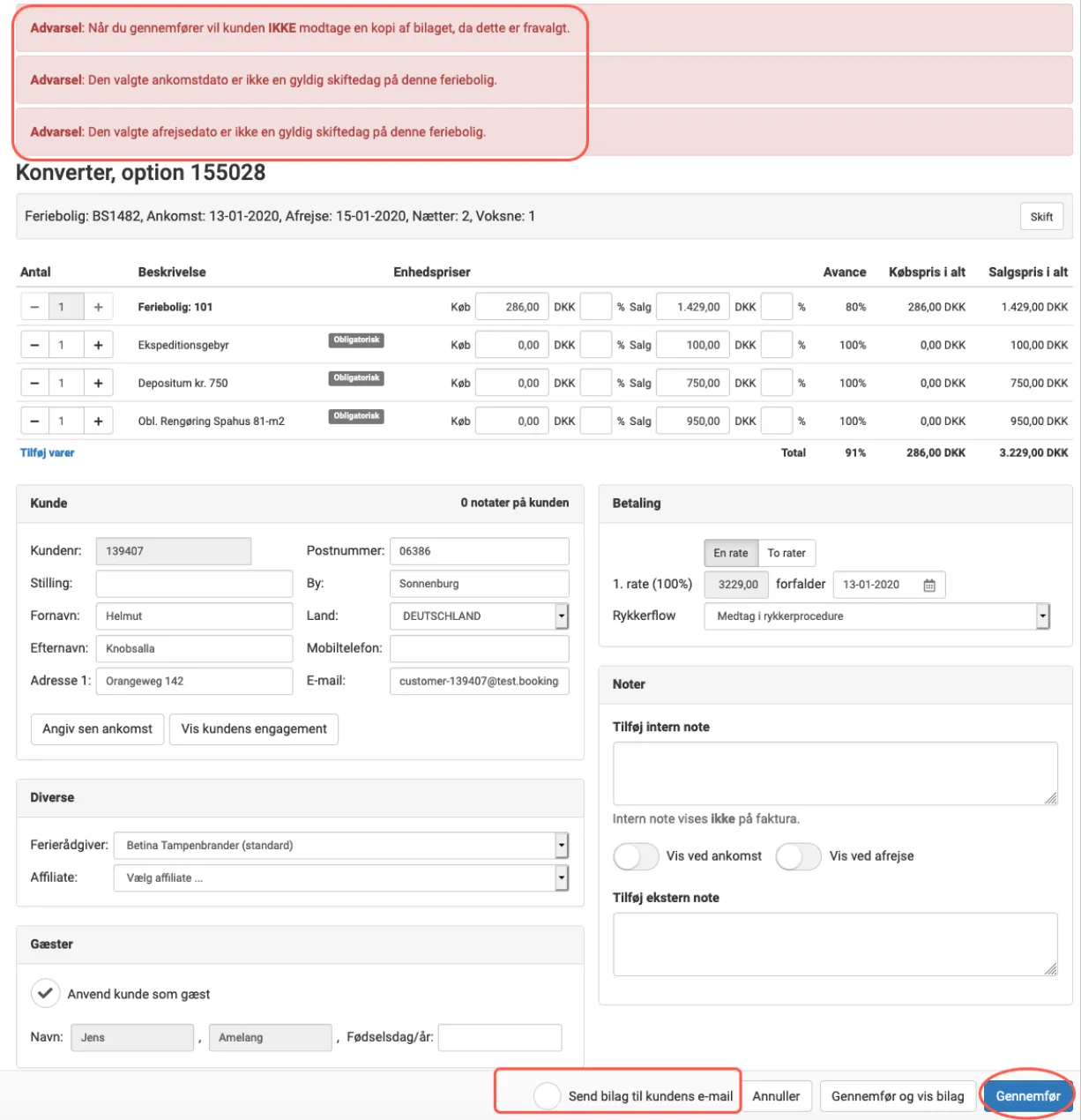Click minus icon on Obl. Rengøring Spahus row
This screenshot has height=1120, width=1081.
[34, 421]
